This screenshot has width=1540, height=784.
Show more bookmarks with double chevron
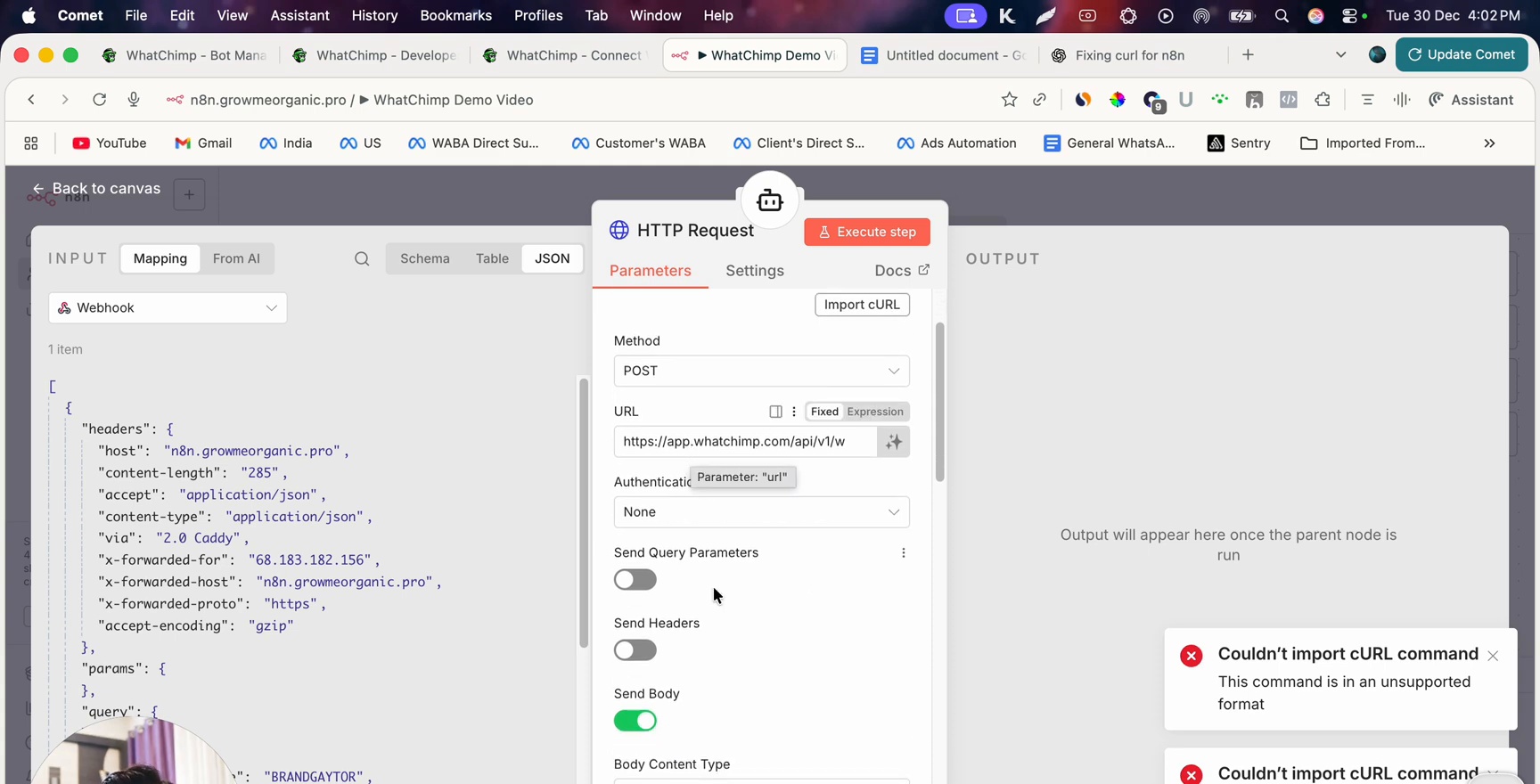[1489, 143]
